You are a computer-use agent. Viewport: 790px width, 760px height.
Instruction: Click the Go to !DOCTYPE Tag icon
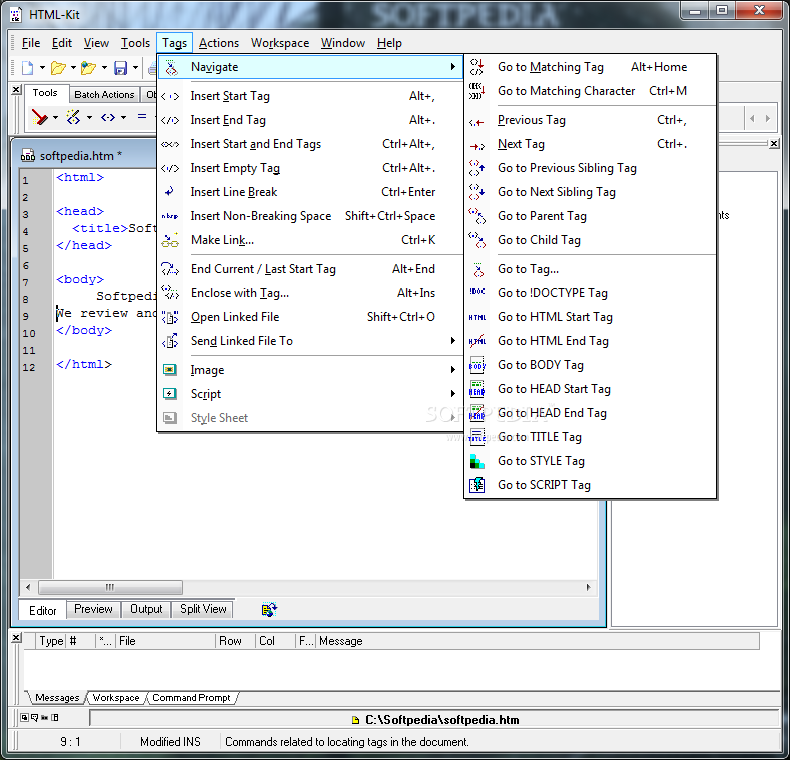(477, 291)
